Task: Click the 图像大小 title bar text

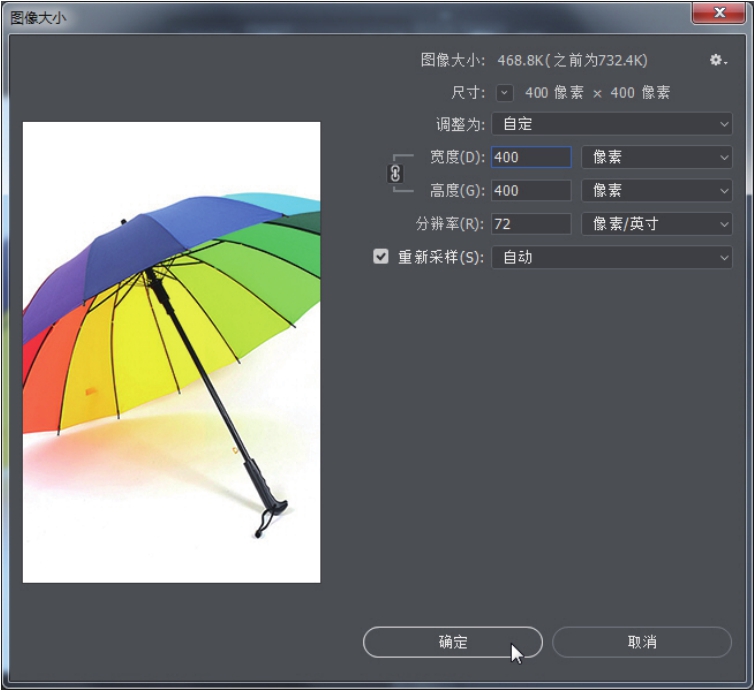Action: (38, 18)
